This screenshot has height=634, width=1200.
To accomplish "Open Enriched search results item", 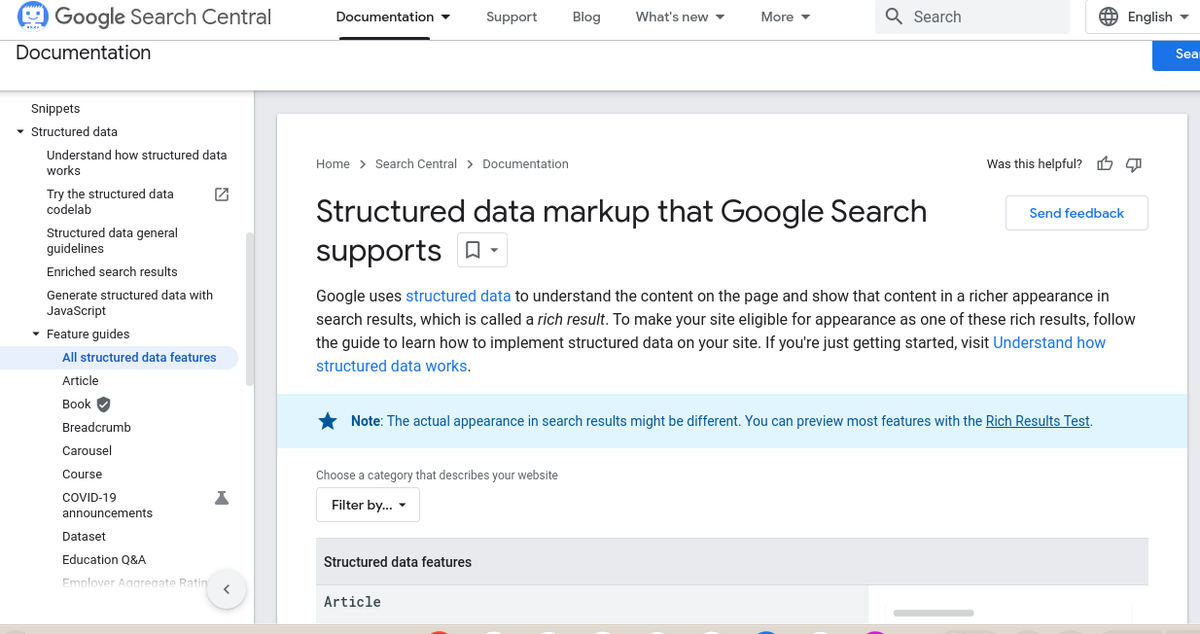I will point(112,272).
